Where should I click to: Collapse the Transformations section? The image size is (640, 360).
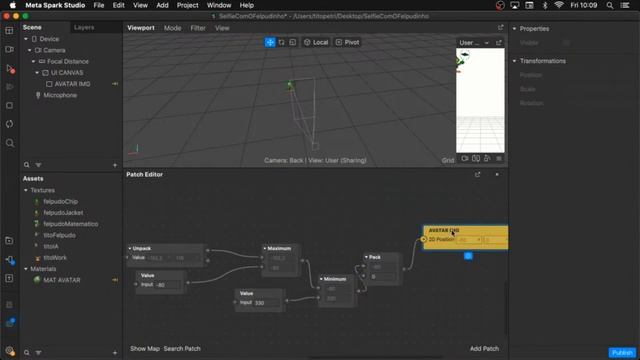tap(514, 61)
